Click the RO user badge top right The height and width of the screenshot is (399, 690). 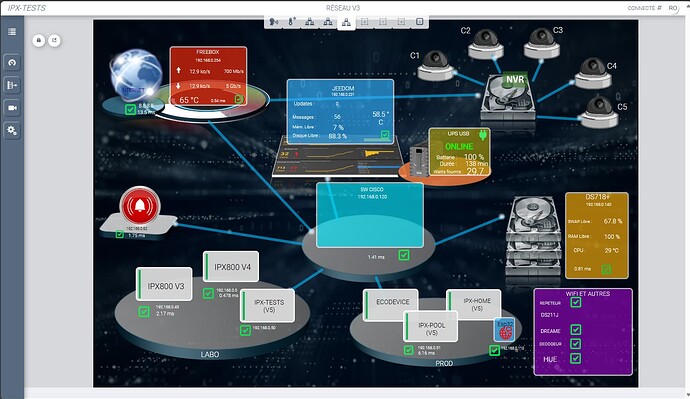(673, 8)
